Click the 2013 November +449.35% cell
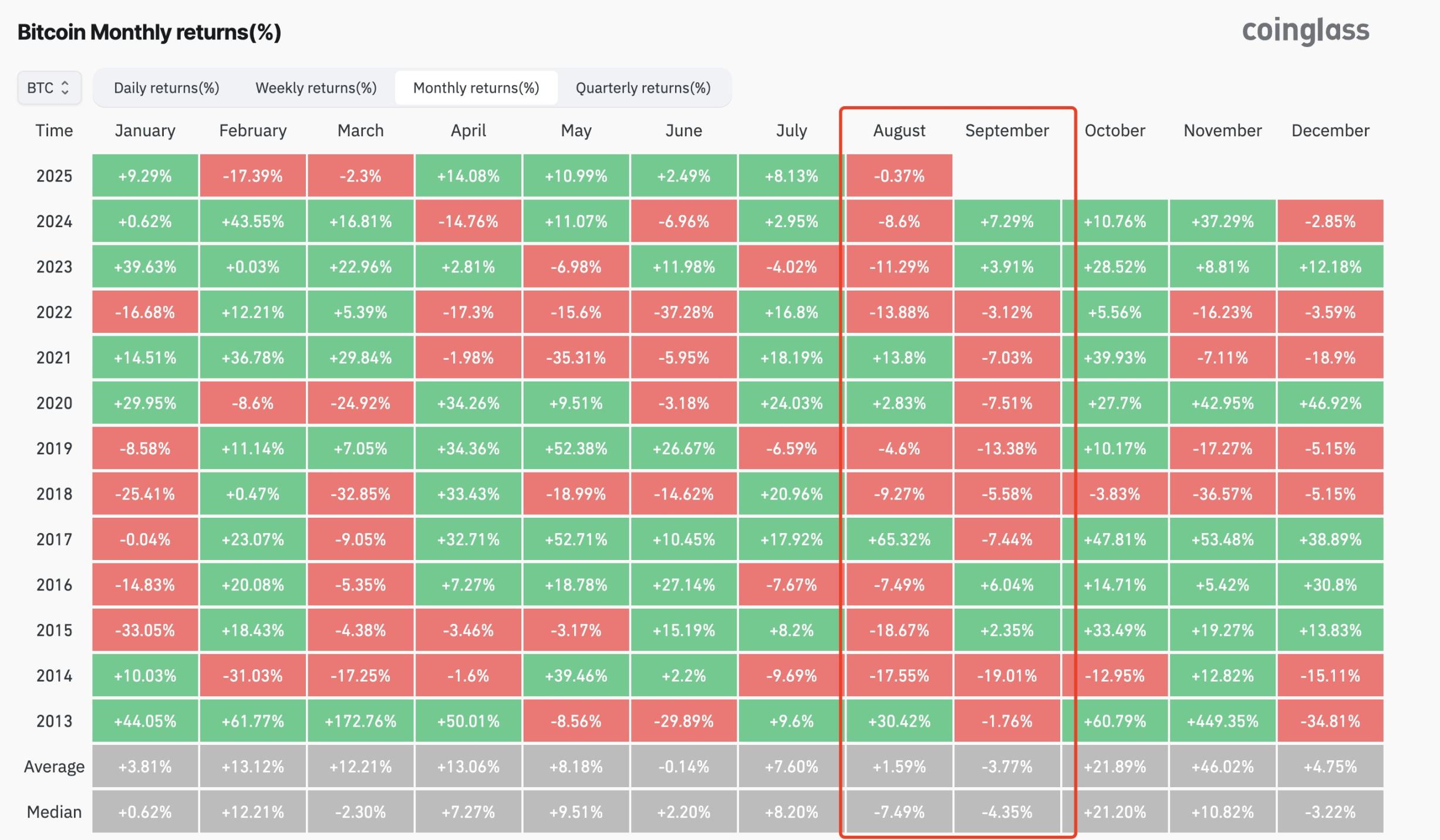 click(x=1222, y=721)
